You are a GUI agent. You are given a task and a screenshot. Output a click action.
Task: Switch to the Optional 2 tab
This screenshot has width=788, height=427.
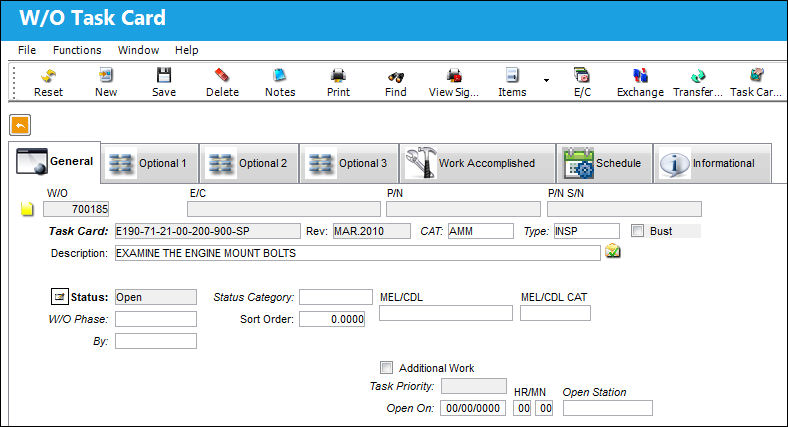click(x=250, y=163)
